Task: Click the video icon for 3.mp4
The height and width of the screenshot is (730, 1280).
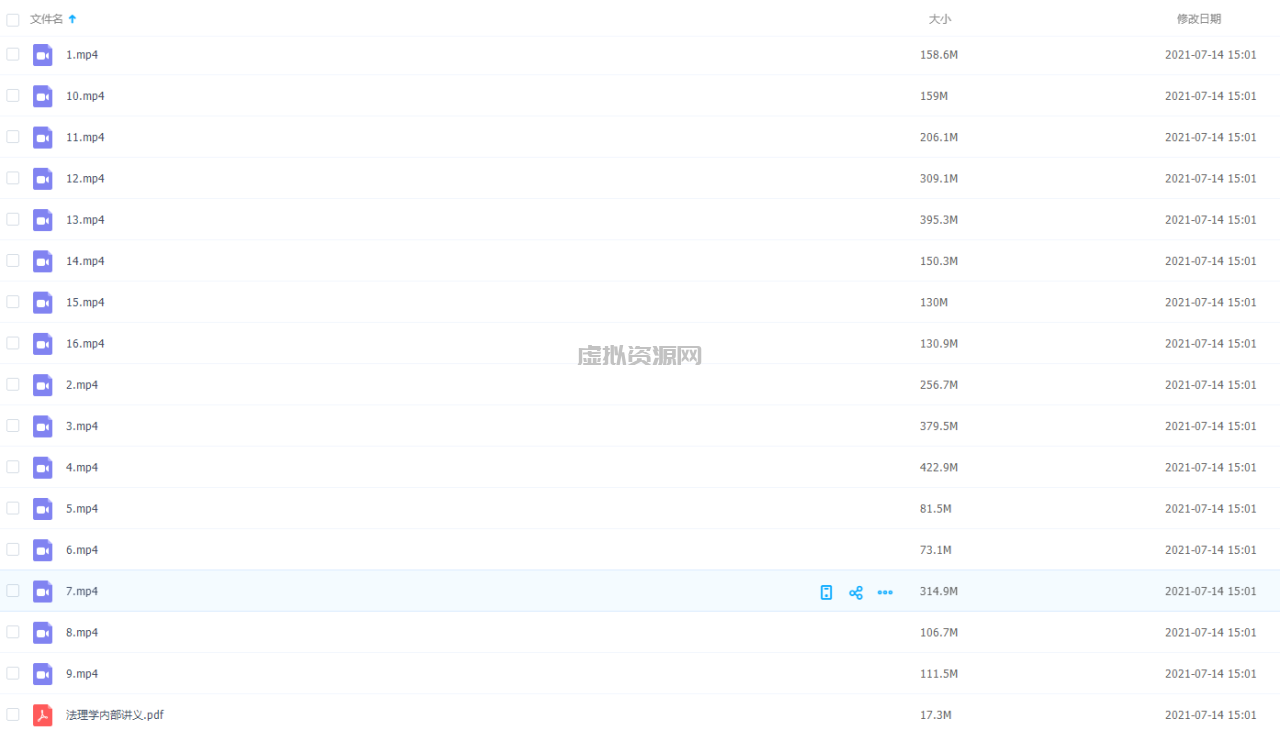Action: (x=42, y=426)
